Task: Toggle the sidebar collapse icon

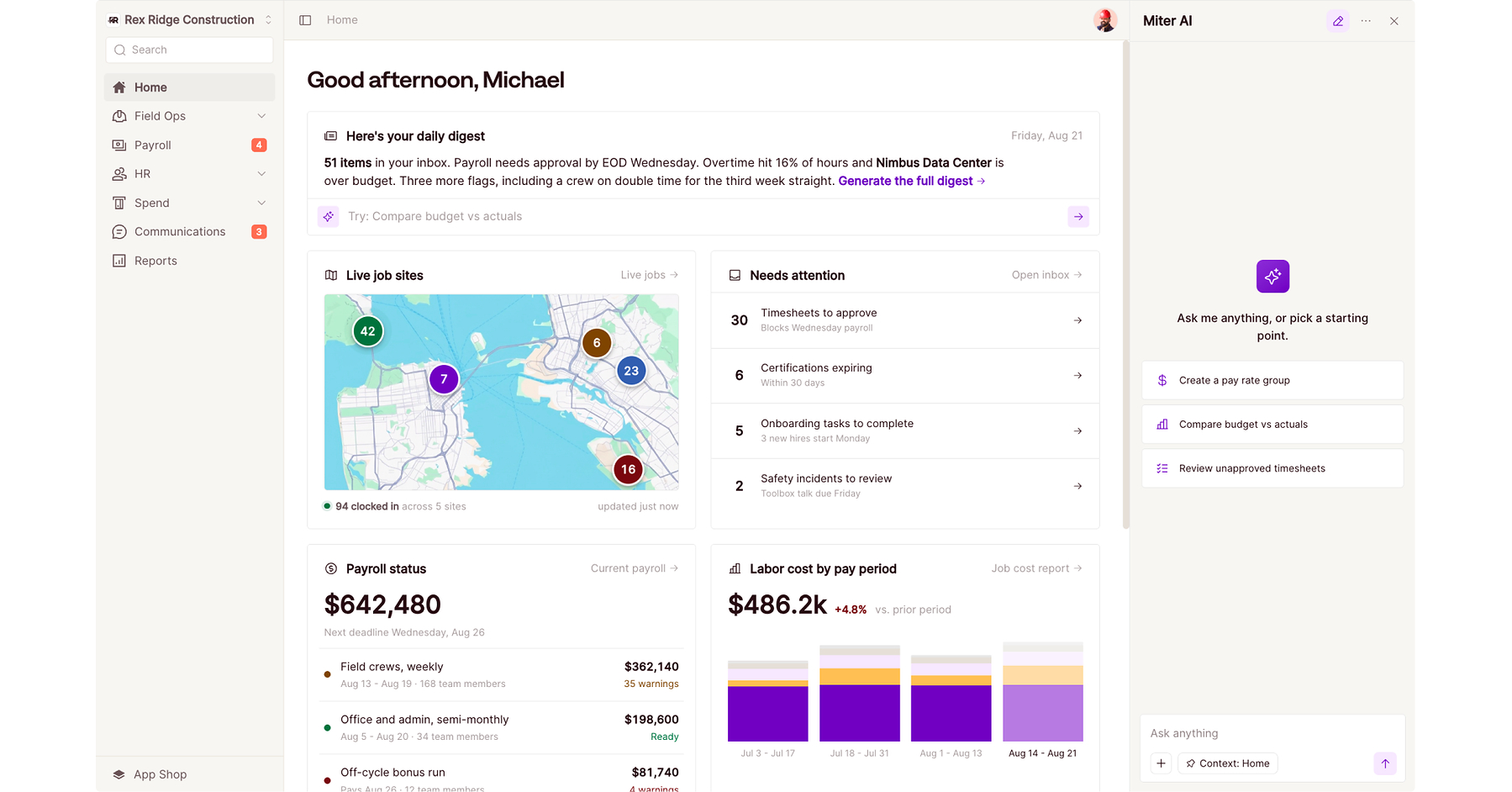Action: pos(305,20)
